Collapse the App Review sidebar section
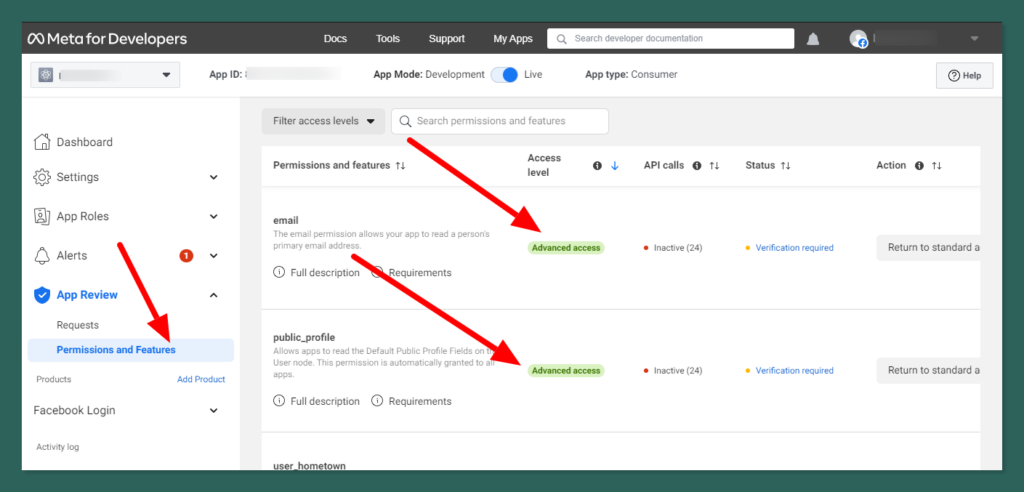 pyautogui.click(x=213, y=295)
